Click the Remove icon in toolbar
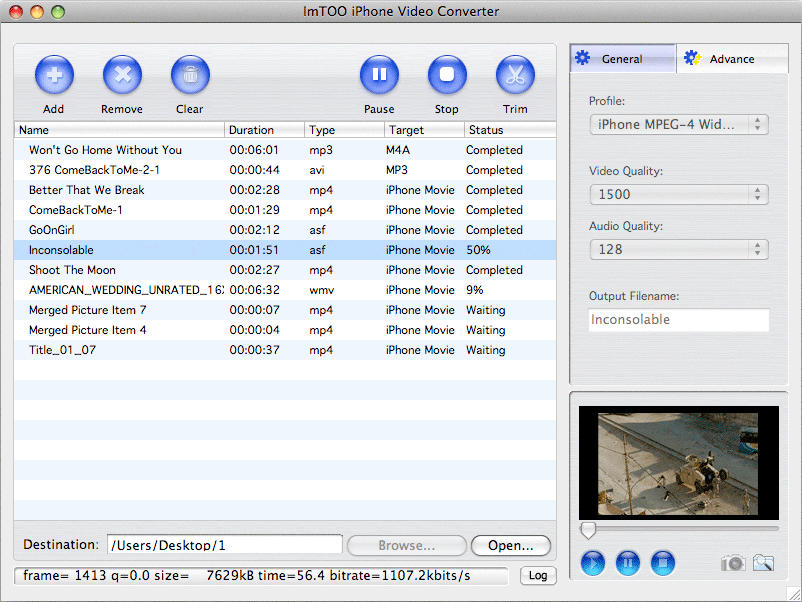The width and height of the screenshot is (802, 602). point(122,75)
